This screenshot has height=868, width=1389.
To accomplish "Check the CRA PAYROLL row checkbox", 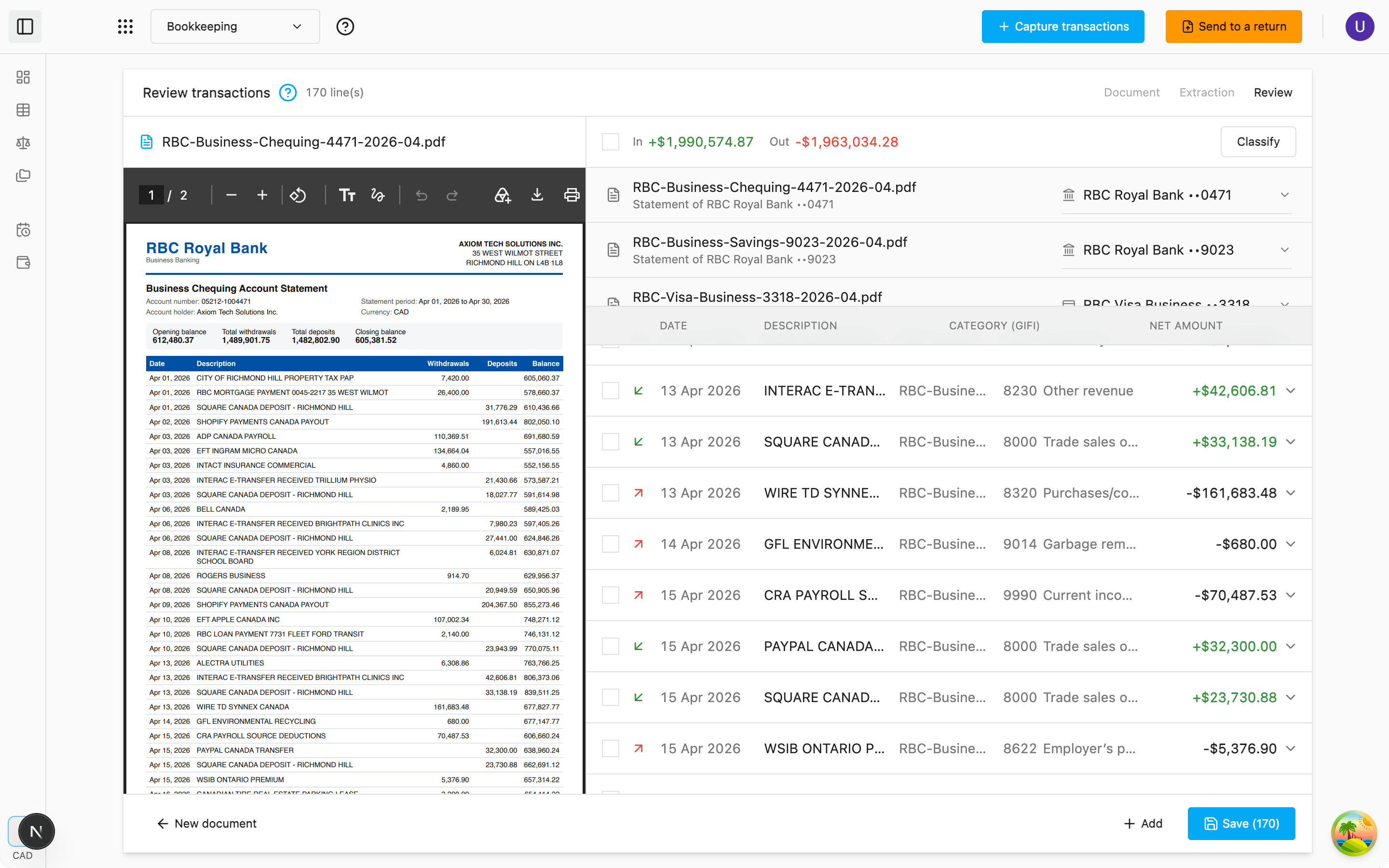I will [610, 596].
